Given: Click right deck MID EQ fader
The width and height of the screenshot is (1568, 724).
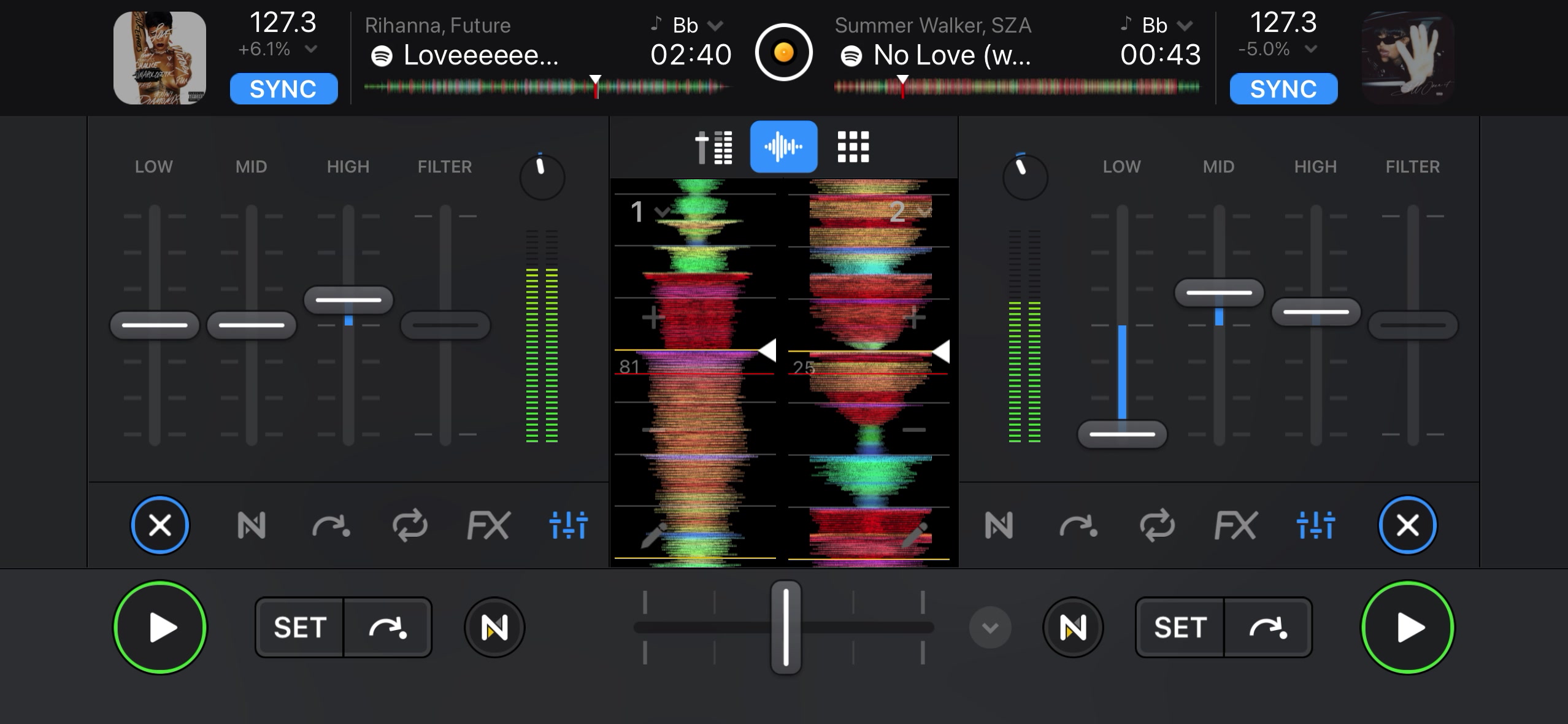Looking at the screenshot, I should click(1219, 292).
